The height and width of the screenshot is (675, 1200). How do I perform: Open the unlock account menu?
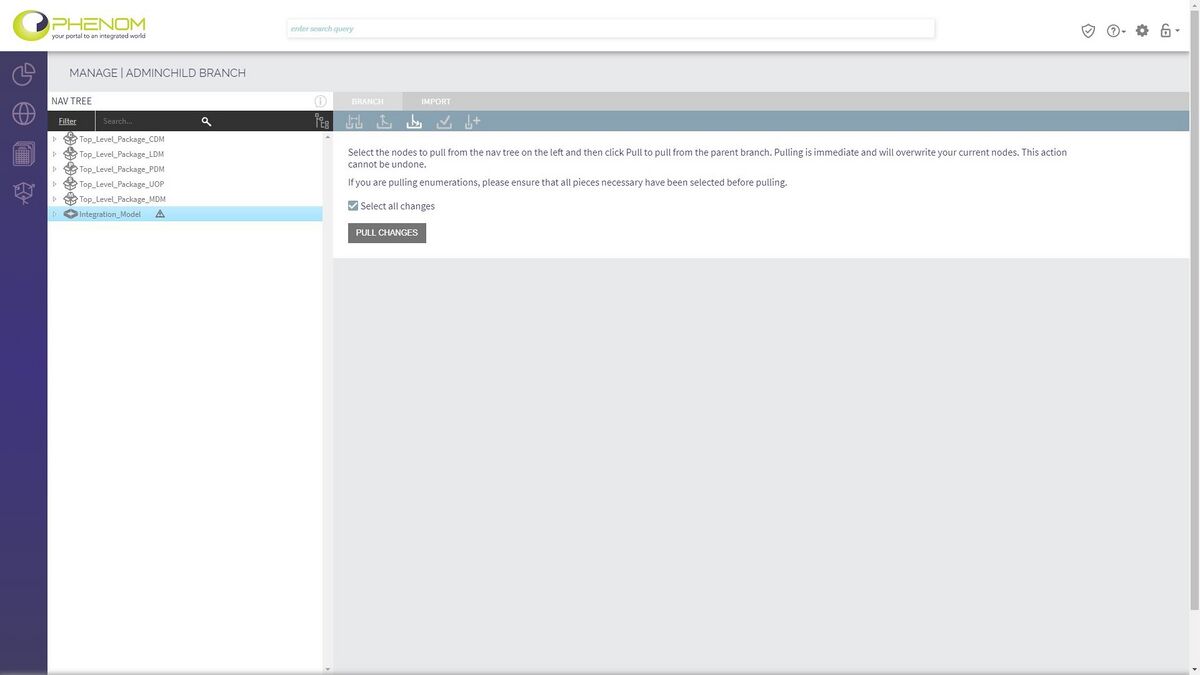tap(1169, 31)
